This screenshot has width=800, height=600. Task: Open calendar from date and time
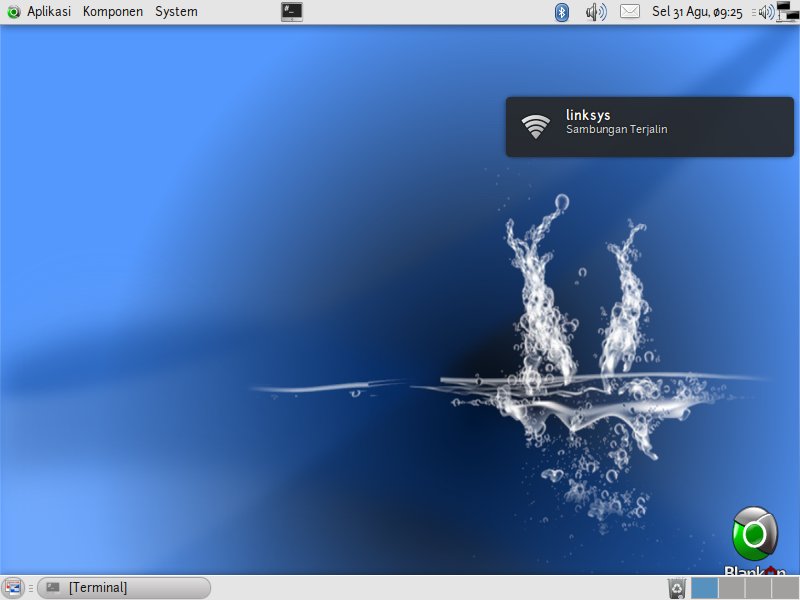pyautogui.click(x=697, y=12)
